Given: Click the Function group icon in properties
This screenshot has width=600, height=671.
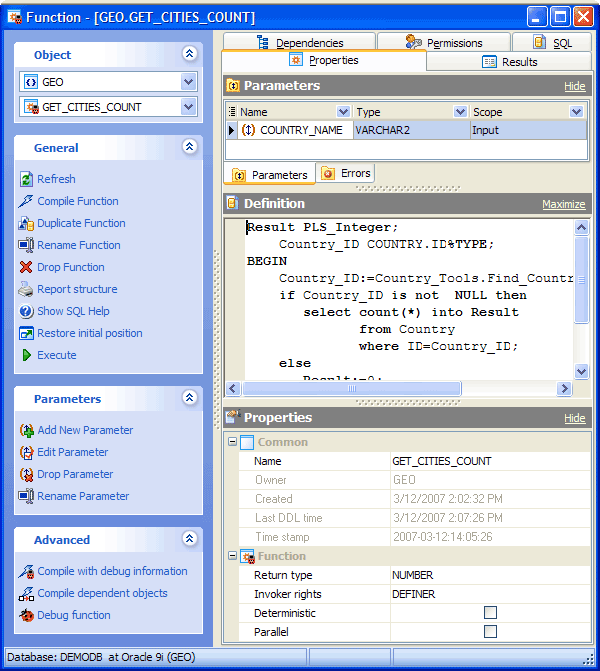Looking at the screenshot, I should [247, 556].
